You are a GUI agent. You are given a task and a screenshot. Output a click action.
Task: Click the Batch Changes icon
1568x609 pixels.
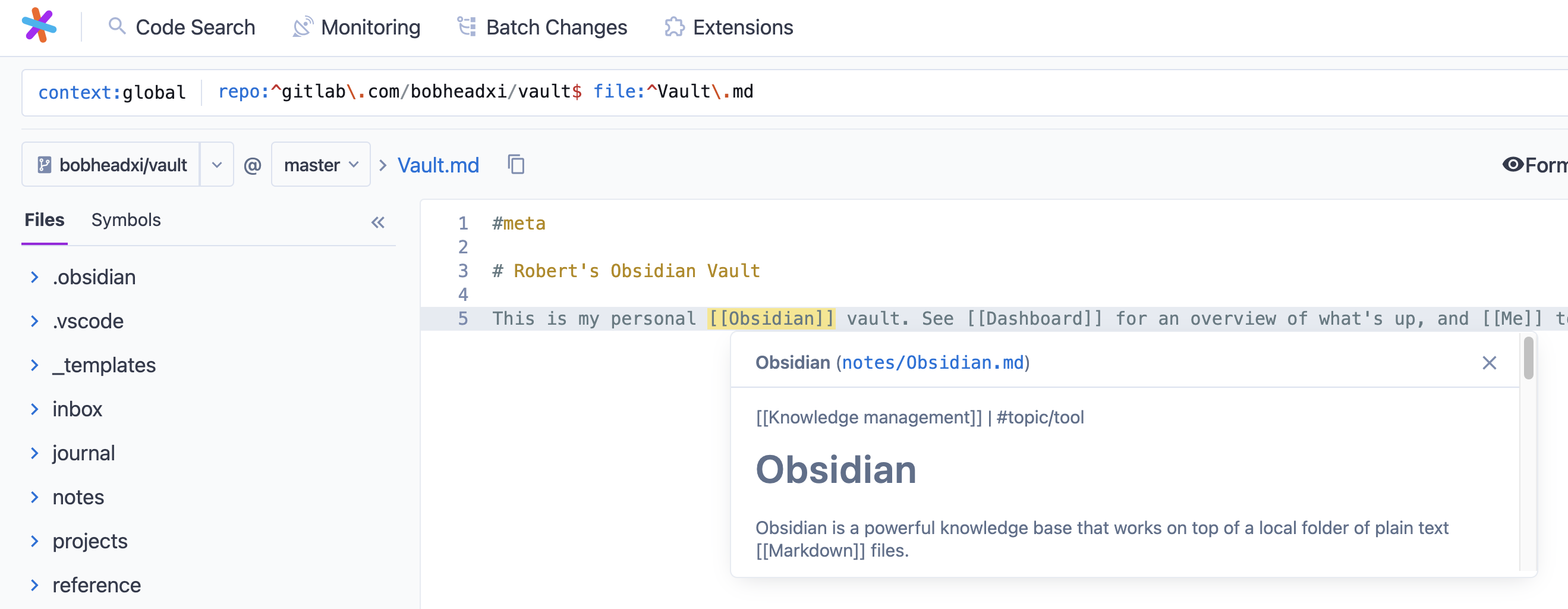click(467, 27)
